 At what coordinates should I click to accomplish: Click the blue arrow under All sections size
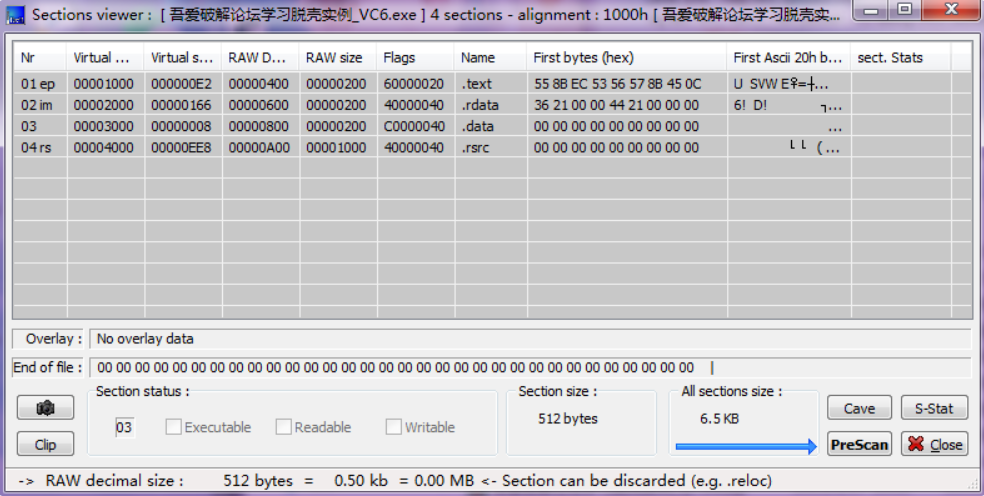(746, 447)
